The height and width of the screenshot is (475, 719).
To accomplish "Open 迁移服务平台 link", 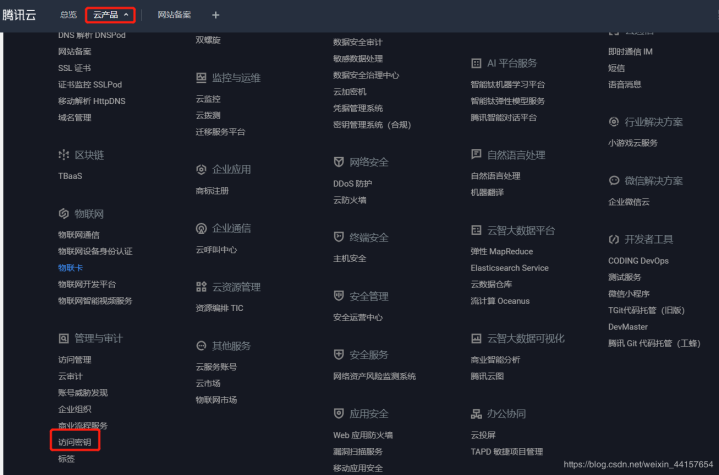I will [221, 132].
